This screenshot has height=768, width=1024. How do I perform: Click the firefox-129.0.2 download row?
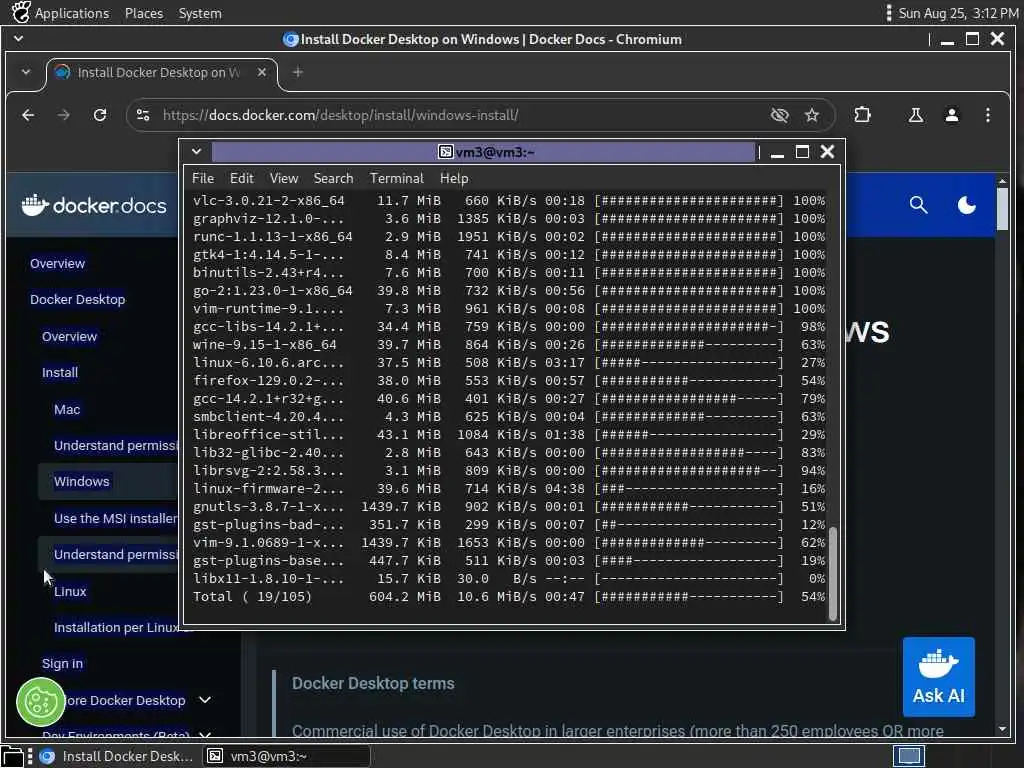[509, 380]
